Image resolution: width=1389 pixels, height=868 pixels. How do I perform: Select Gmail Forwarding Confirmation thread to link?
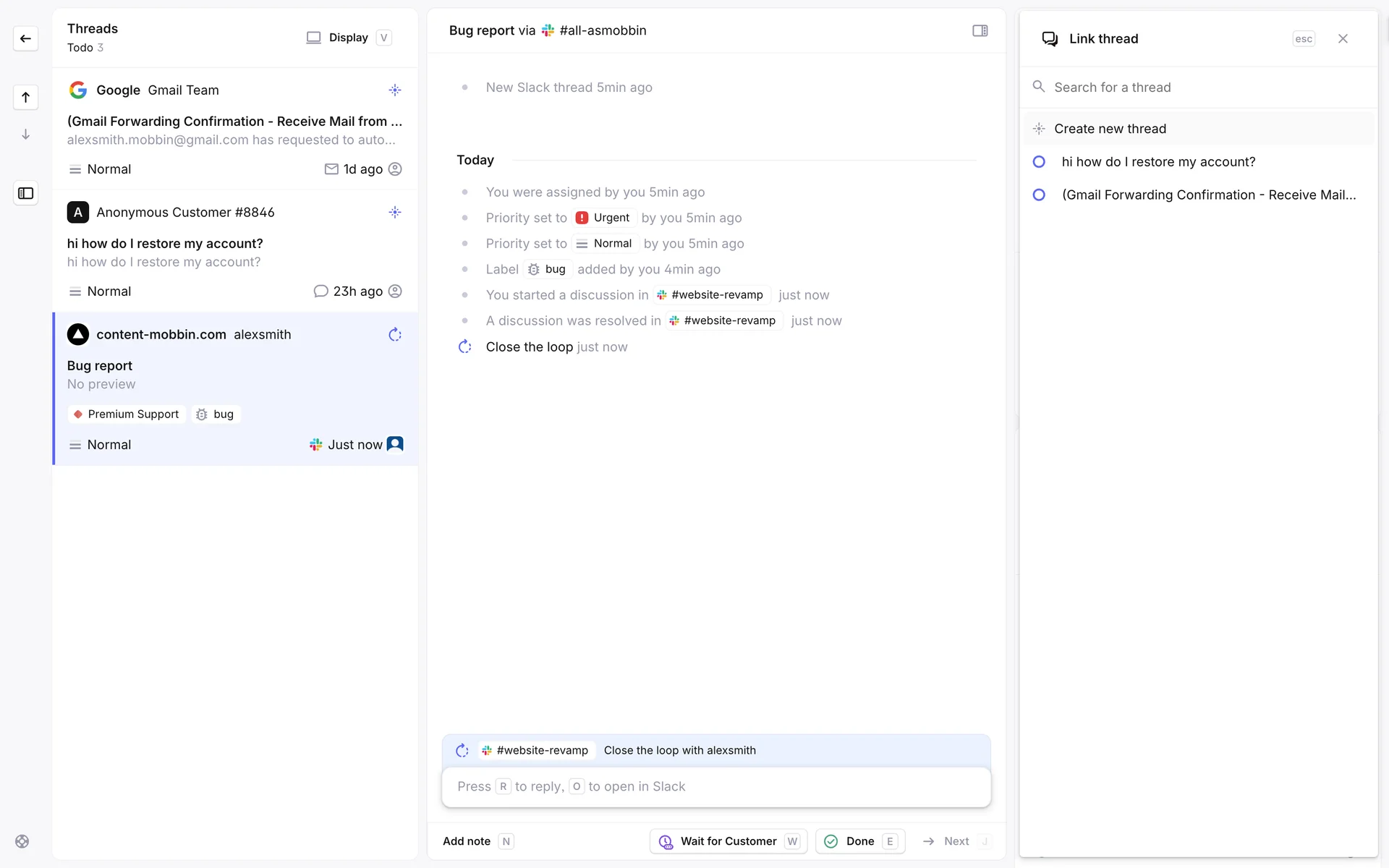1208,195
